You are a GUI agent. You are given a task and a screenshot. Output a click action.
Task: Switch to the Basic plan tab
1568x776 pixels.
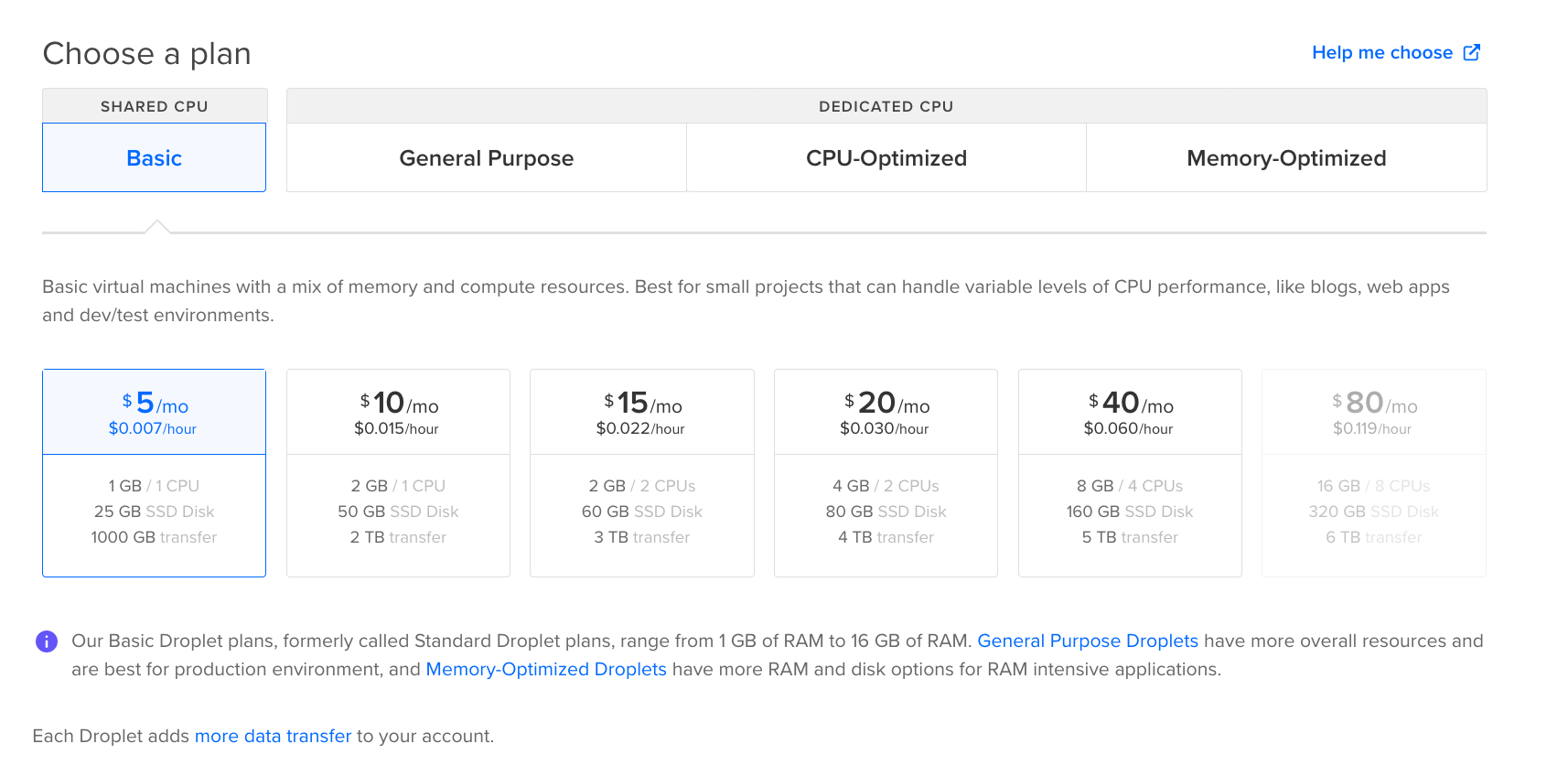154,157
